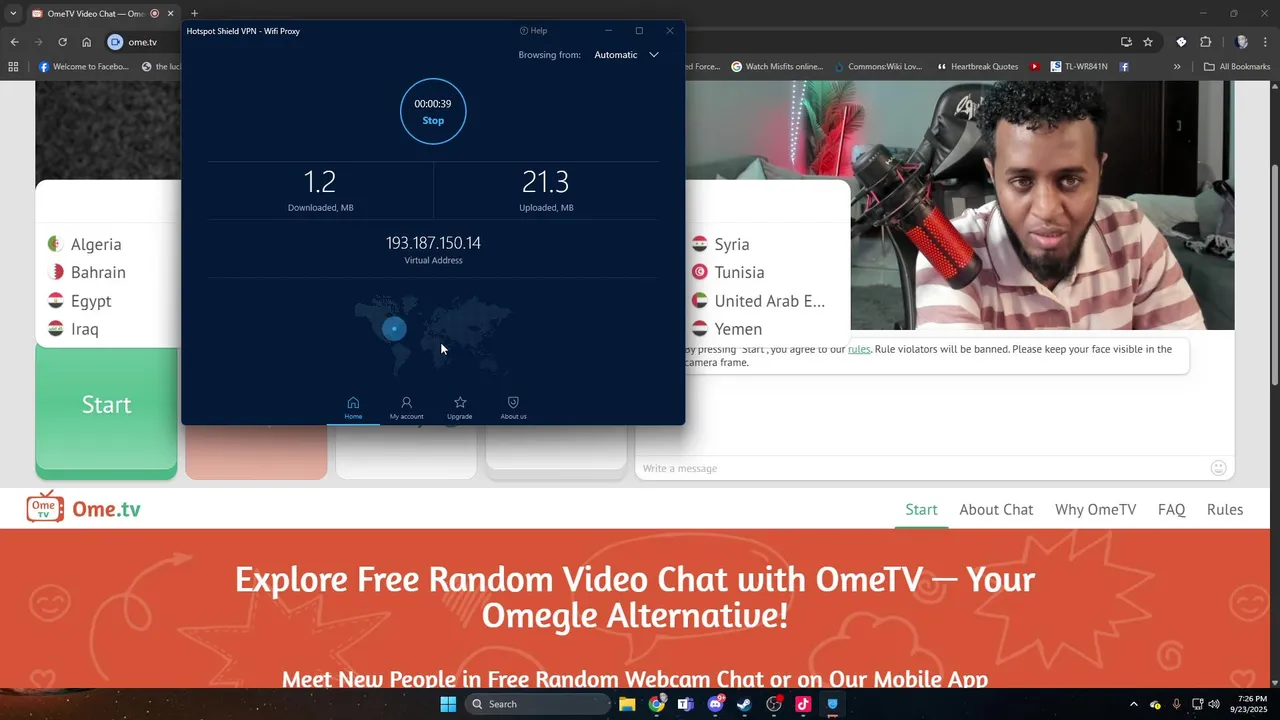Open File Explorer from taskbar
Viewport: 1280px width, 720px height.
point(627,704)
